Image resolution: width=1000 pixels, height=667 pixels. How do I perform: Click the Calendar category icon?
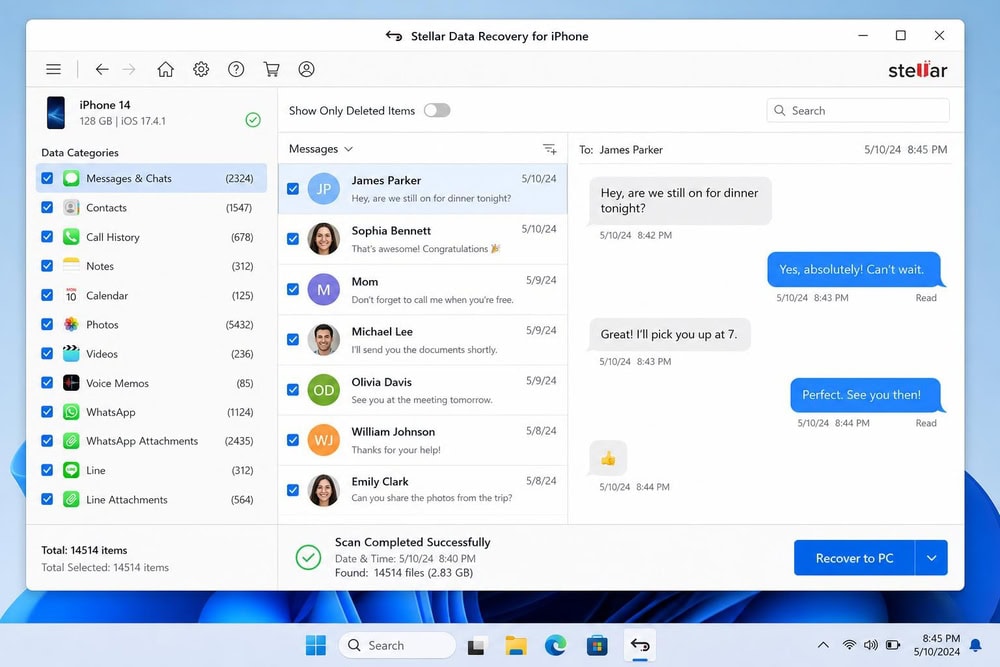pos(71,295)
